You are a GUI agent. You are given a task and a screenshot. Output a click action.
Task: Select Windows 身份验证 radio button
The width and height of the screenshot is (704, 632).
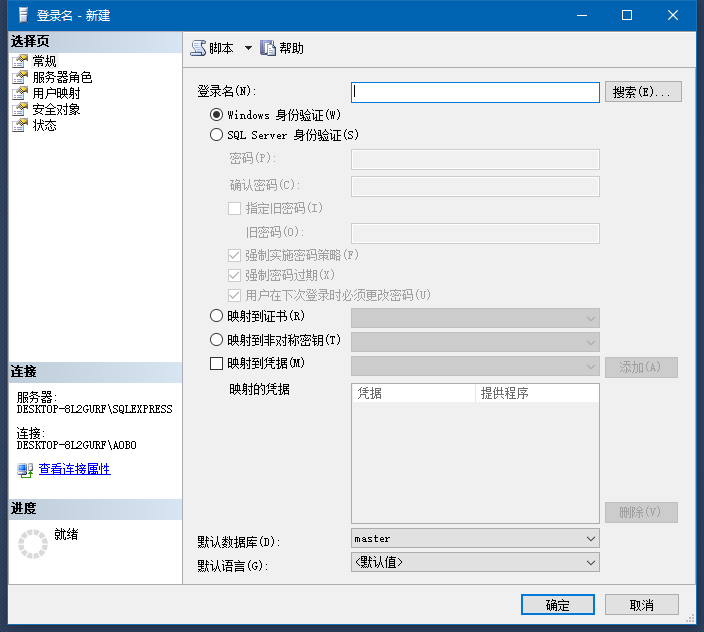tap(216, 115)
